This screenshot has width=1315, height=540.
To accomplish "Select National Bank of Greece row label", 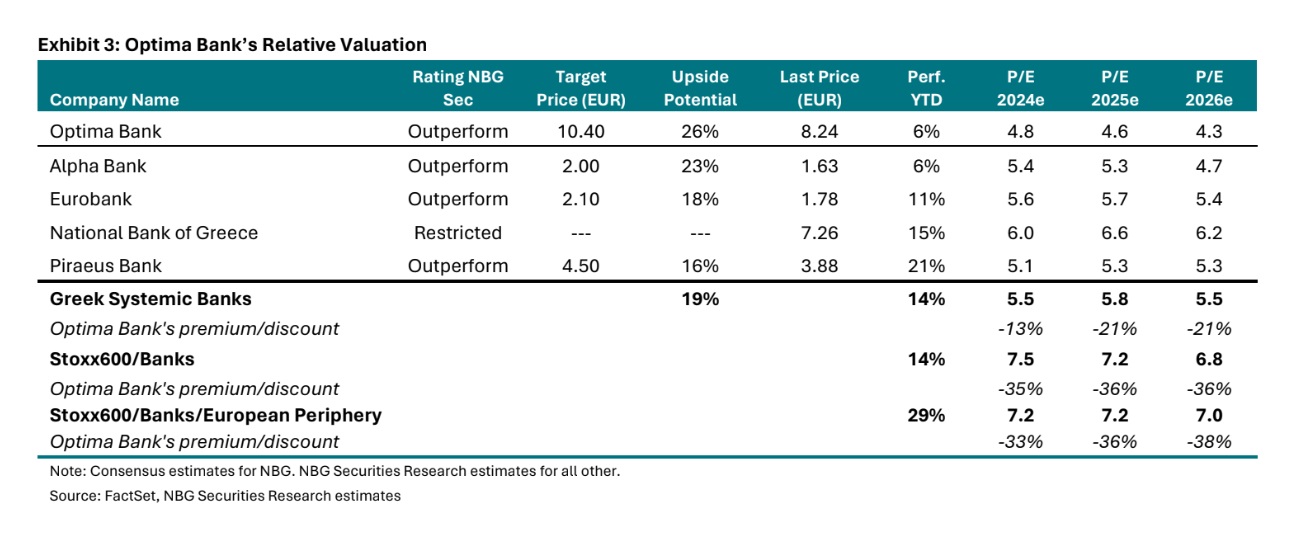I will click(154, 233).
